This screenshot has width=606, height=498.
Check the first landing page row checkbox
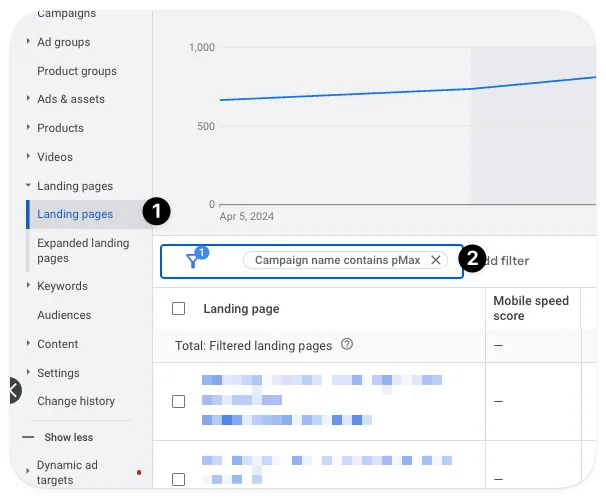(x=178, y=401)
